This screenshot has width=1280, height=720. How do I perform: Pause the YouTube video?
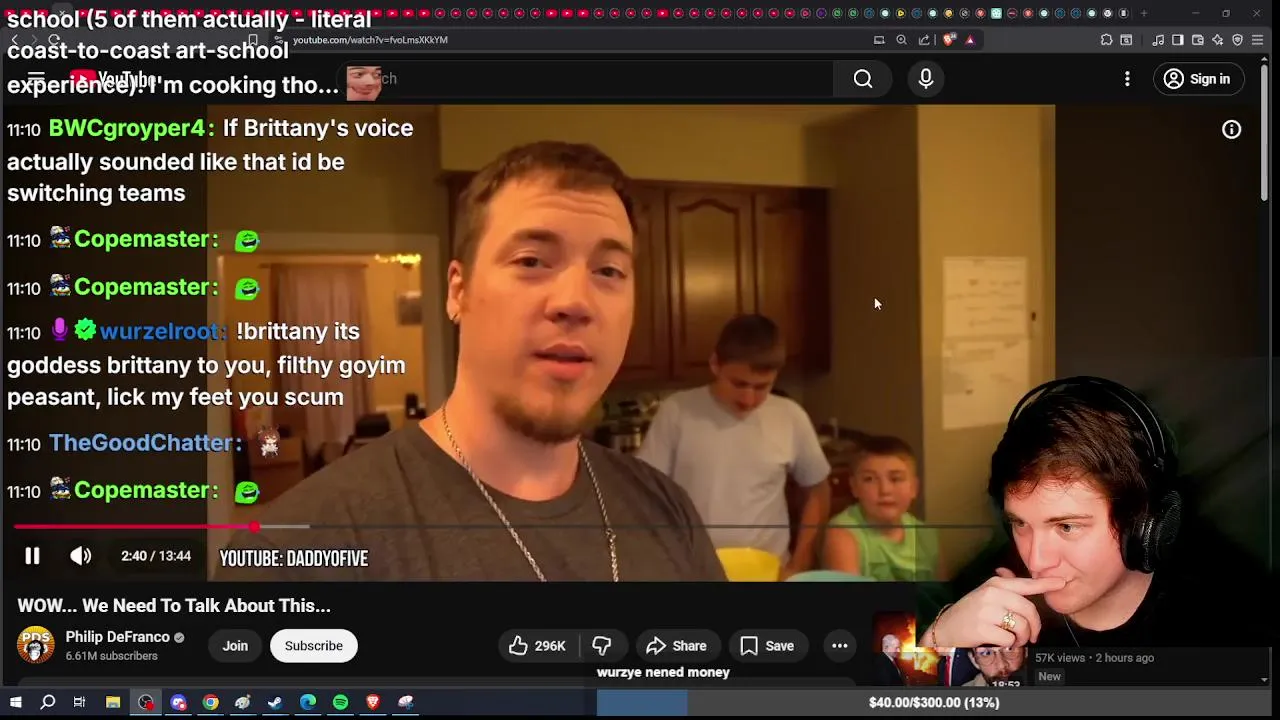coord(32,556)
